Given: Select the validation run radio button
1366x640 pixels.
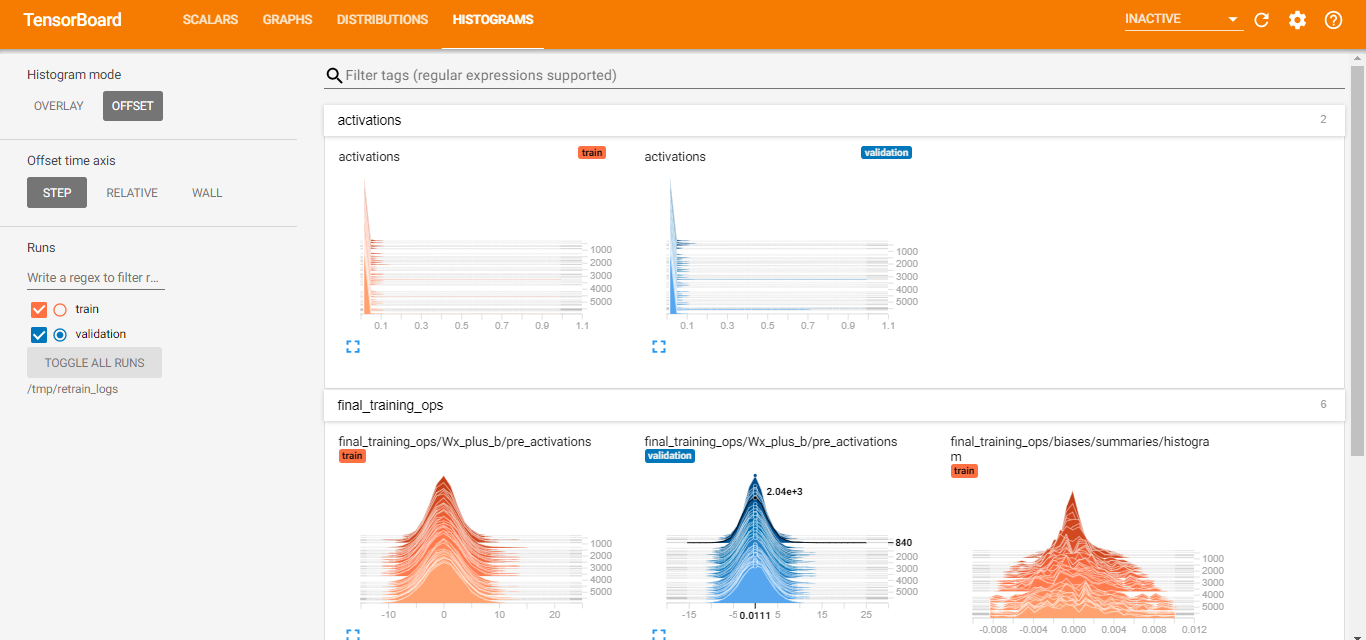Looking at the screenshot, I should click(60, 335).
